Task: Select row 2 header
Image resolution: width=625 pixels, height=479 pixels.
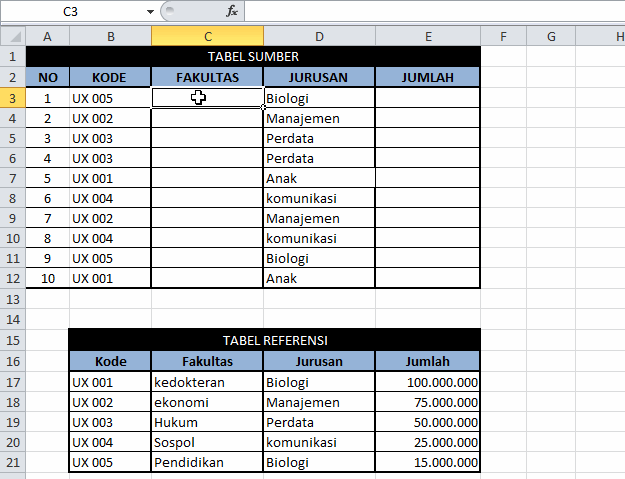Action: 12,77
